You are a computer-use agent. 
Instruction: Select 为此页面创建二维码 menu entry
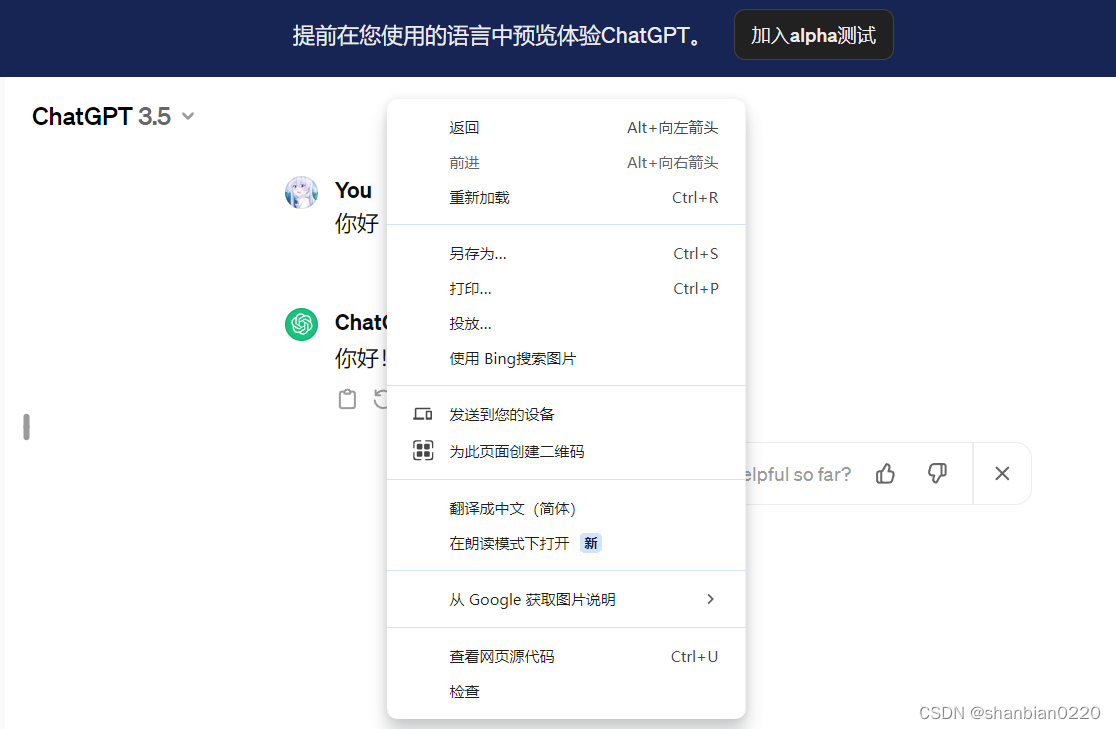point(566,451)
